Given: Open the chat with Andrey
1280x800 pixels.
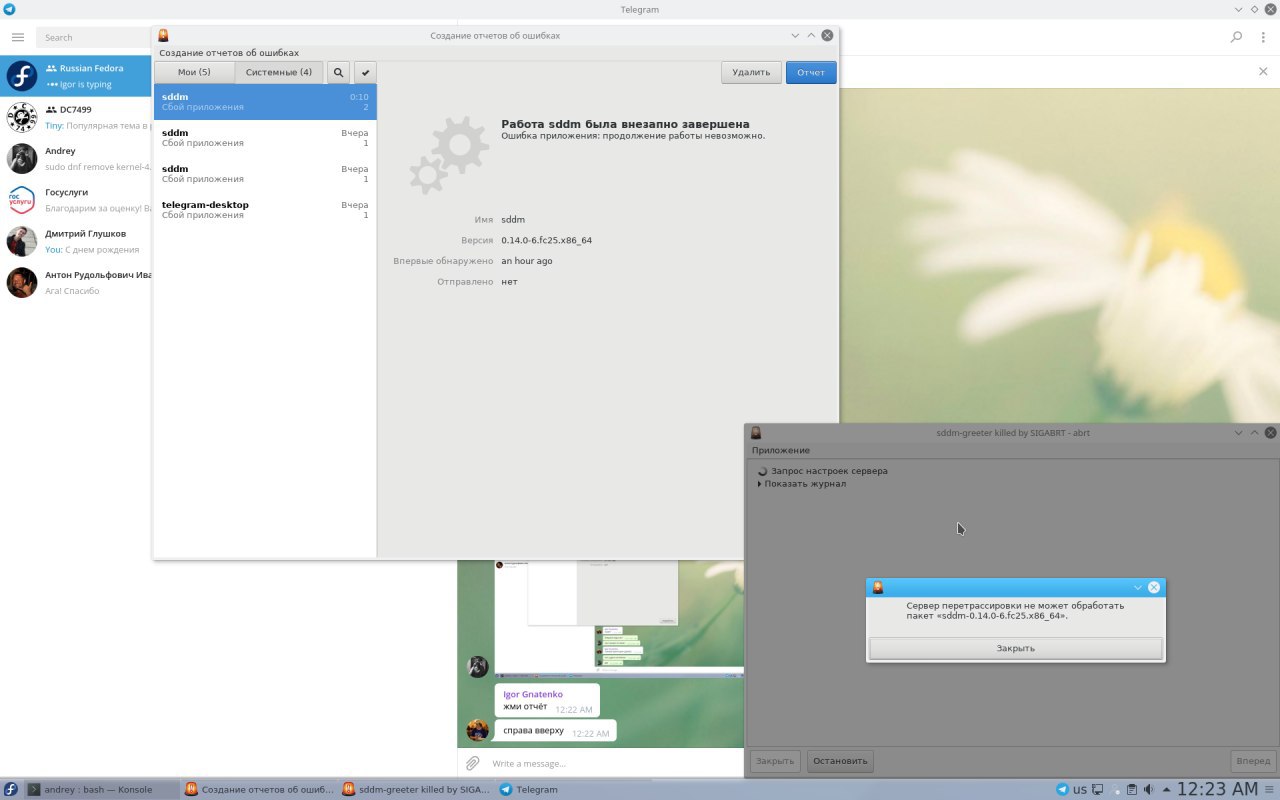Looking at the screenshot, I should coord(76,158).
